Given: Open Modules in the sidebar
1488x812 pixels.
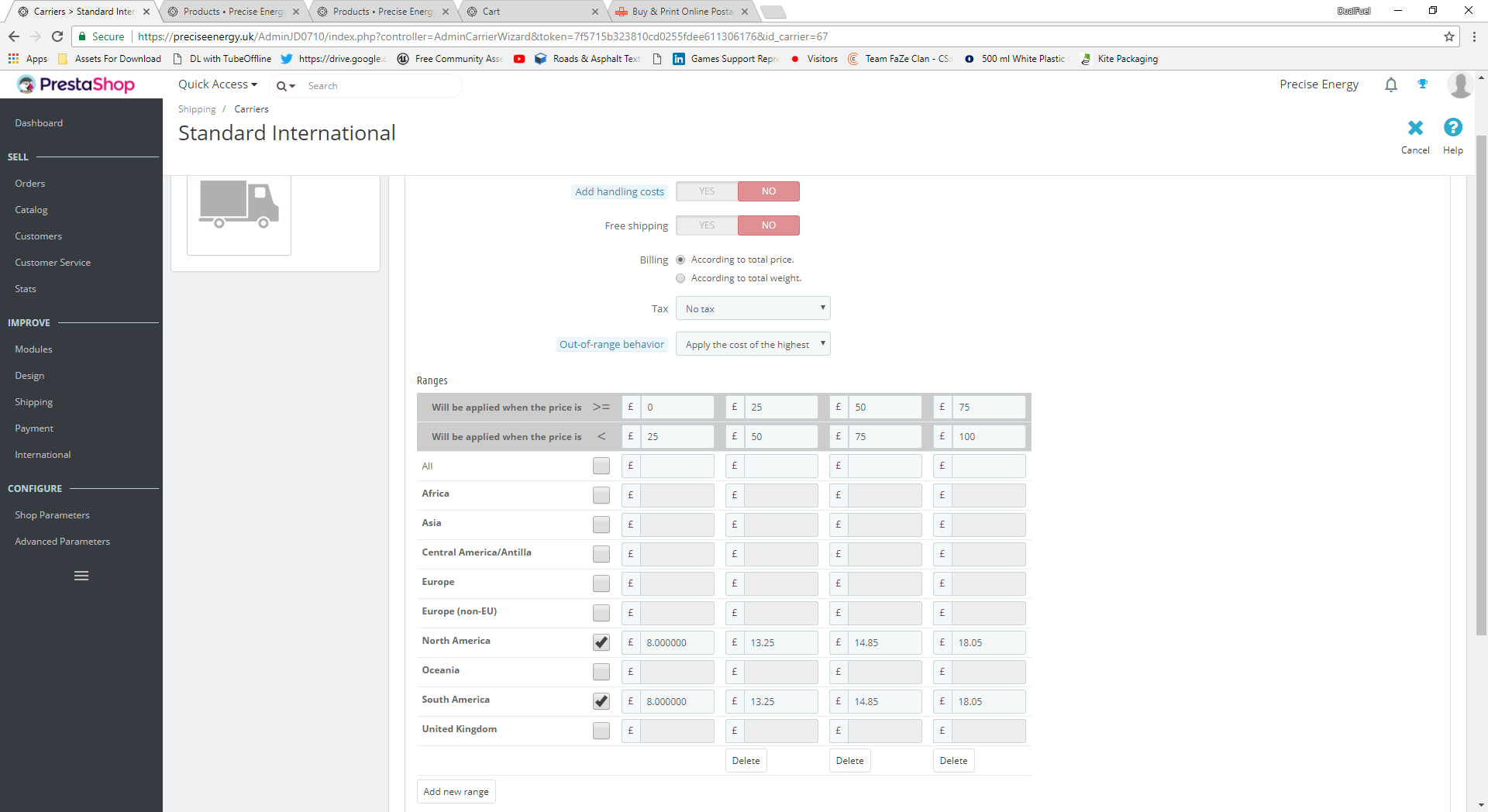Looking at the screenshot, I should point(33,349).
